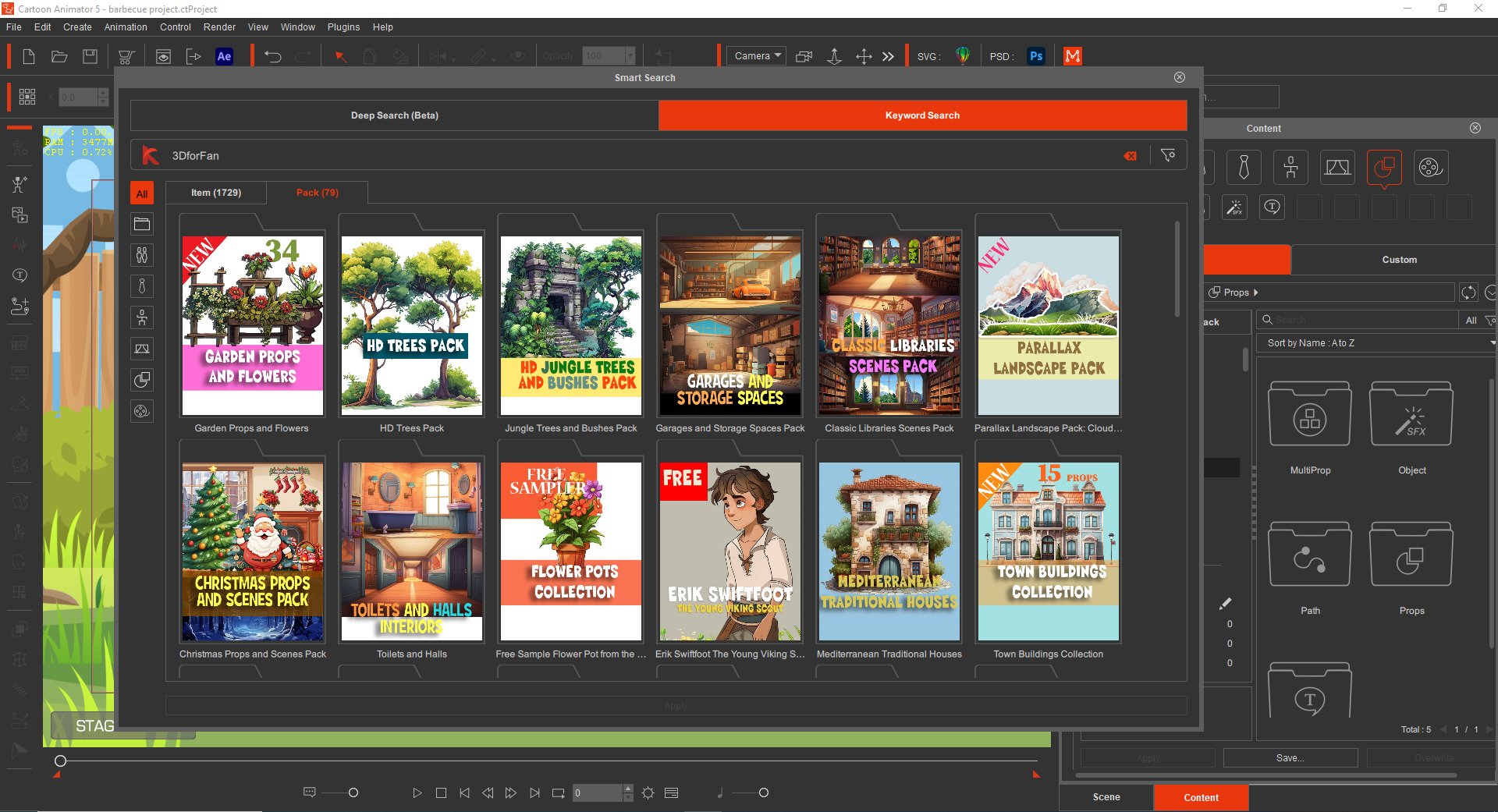Clear the 3DforFan search text
This screenshot has height=812, width=1498.
[1130, 156]
